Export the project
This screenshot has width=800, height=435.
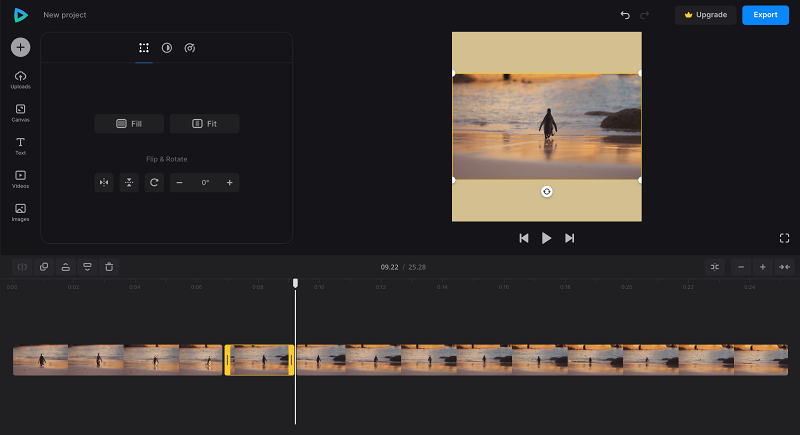(x=765, y=15)
